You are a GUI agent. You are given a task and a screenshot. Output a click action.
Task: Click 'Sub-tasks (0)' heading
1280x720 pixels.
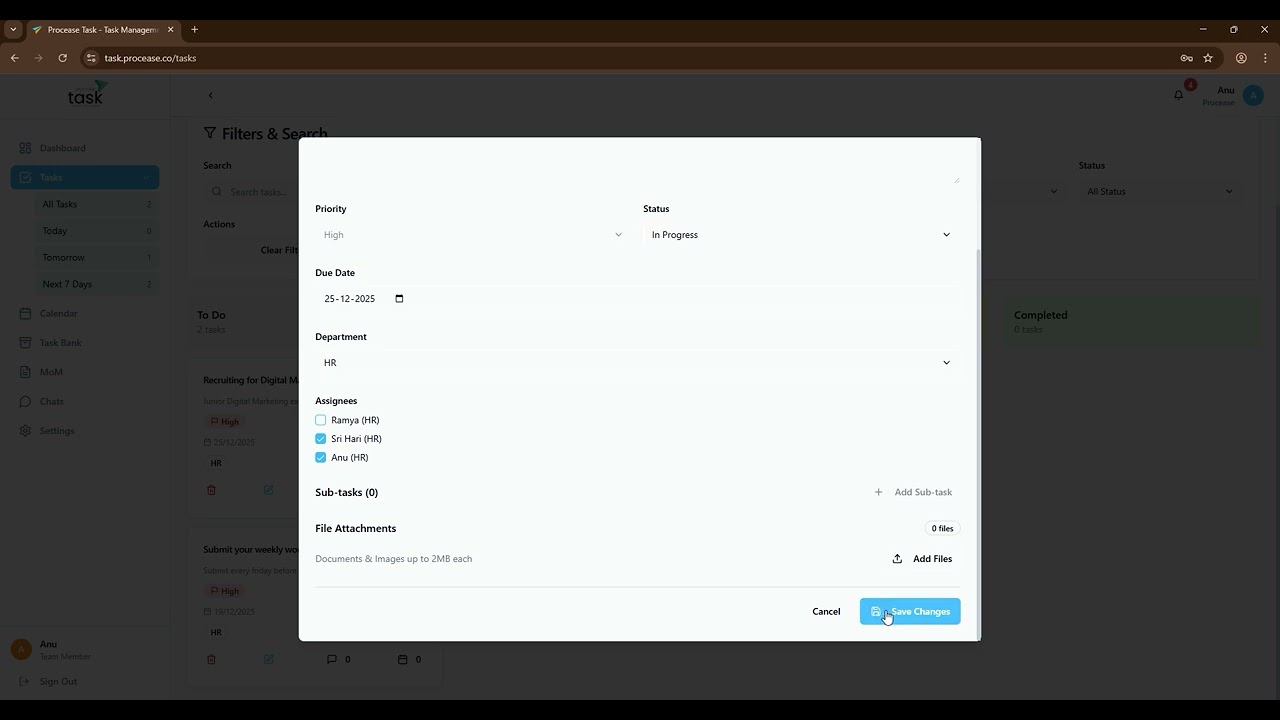coord(346,492)
